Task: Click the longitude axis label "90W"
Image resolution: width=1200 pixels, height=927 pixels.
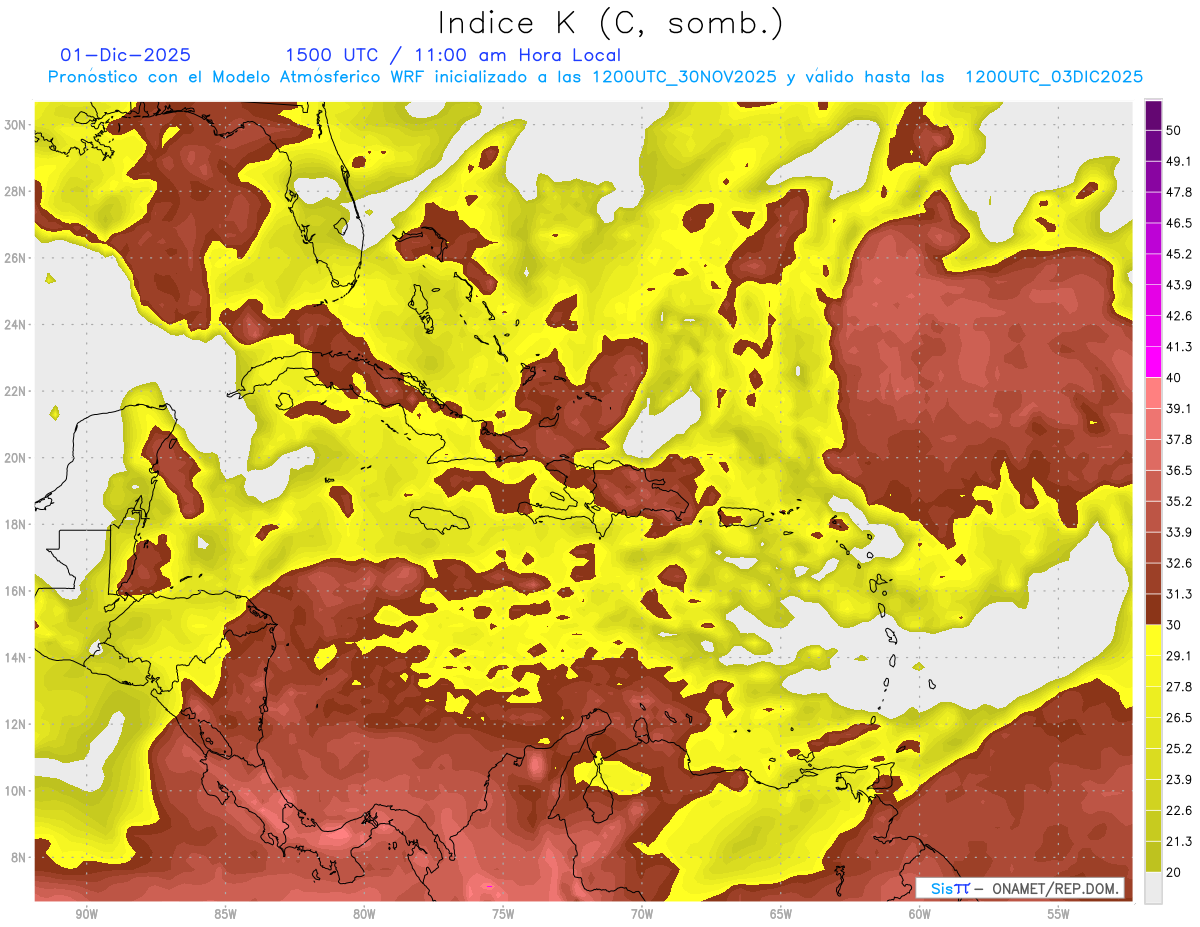Action: [86, 914]
